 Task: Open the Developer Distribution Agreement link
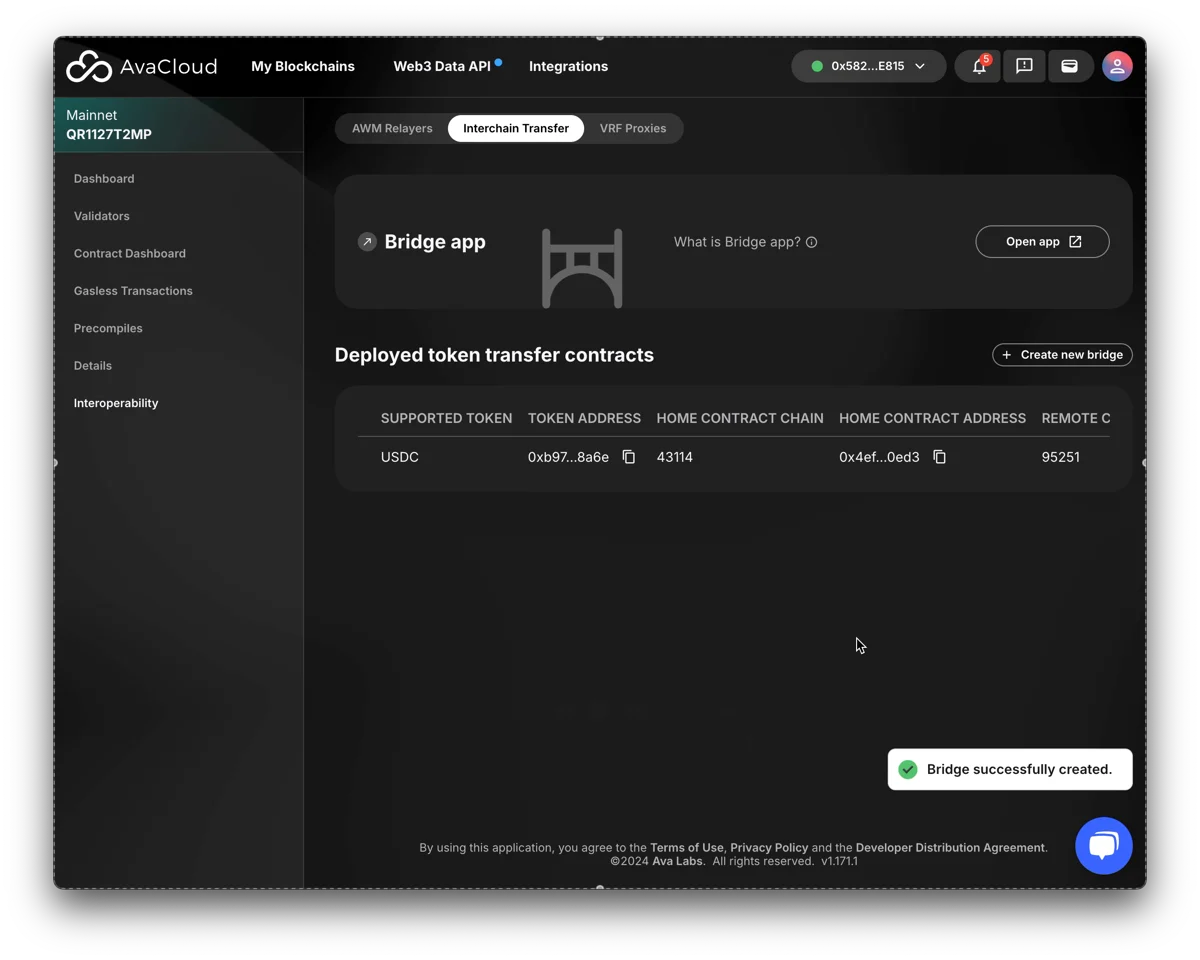[x=950, y=848]
